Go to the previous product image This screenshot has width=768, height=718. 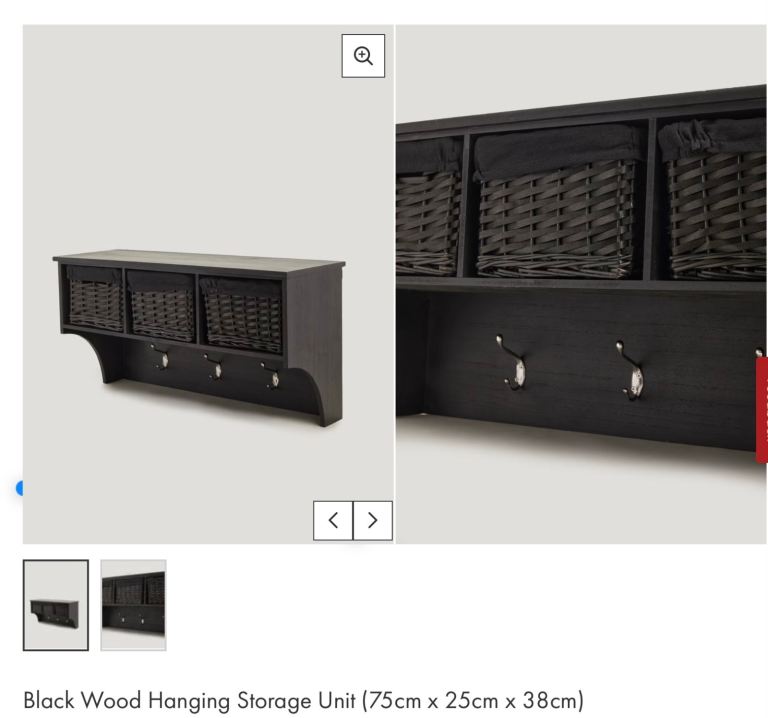coord(333,520)
